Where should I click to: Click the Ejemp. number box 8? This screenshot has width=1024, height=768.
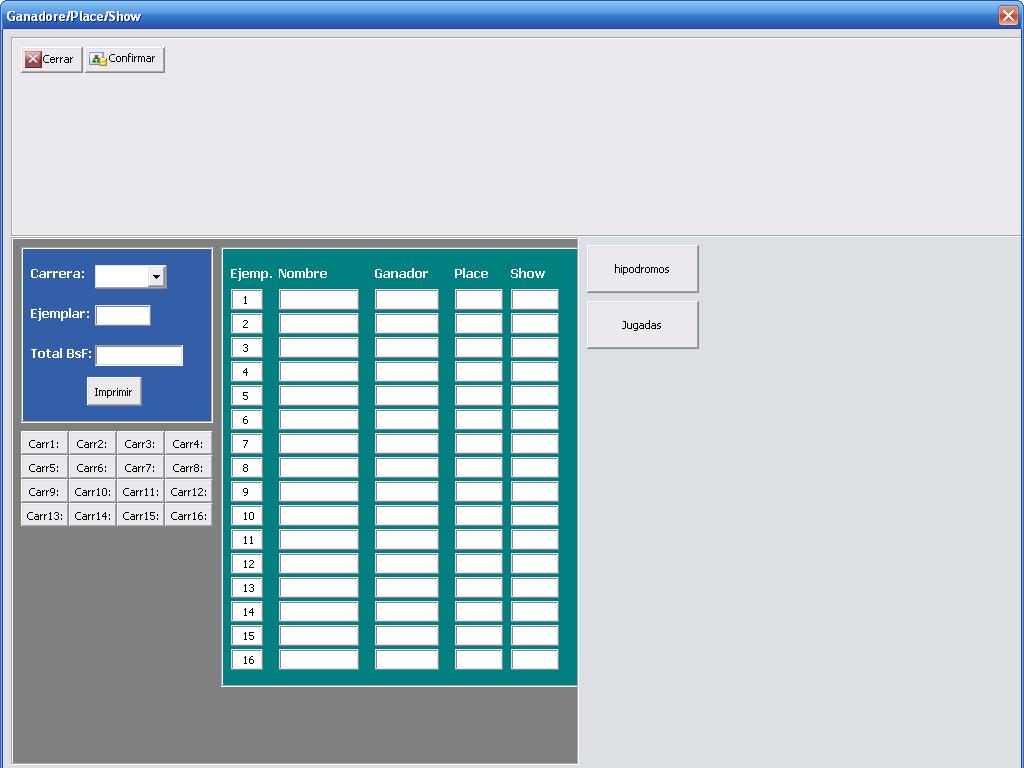click(x=247, y=468)
